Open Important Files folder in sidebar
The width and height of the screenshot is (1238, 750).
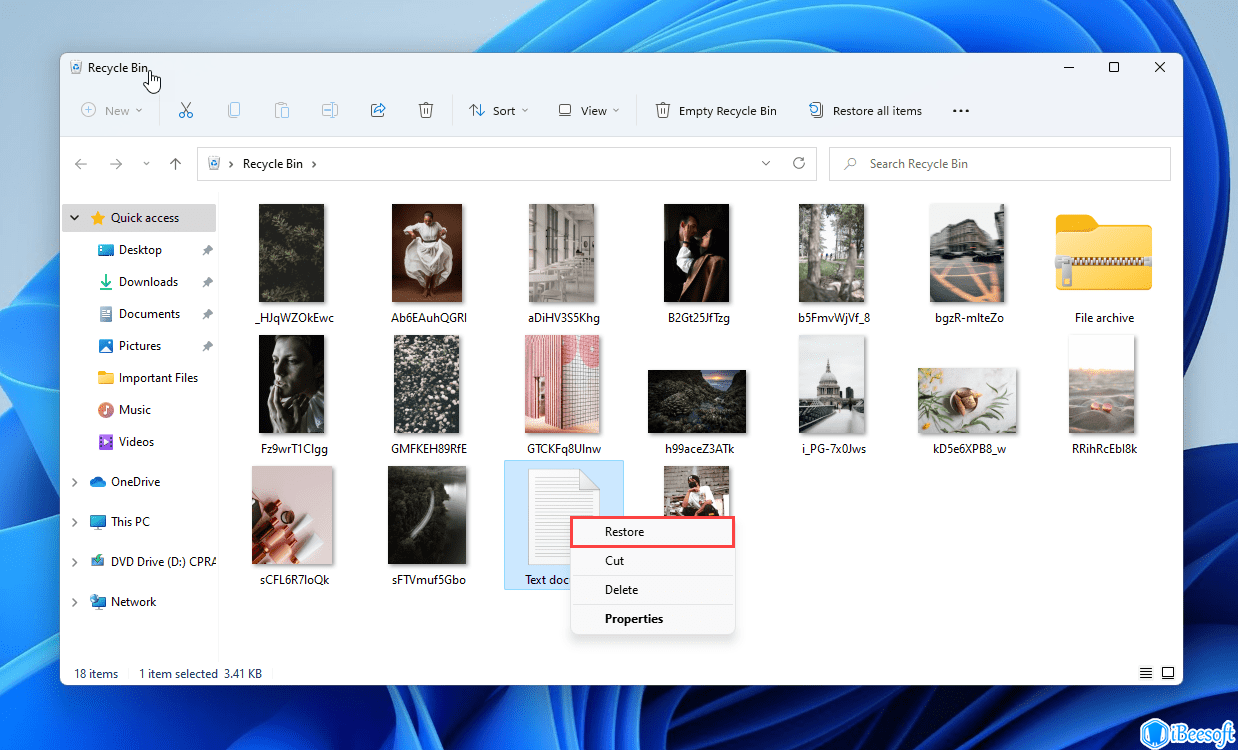tap(158, 378)
